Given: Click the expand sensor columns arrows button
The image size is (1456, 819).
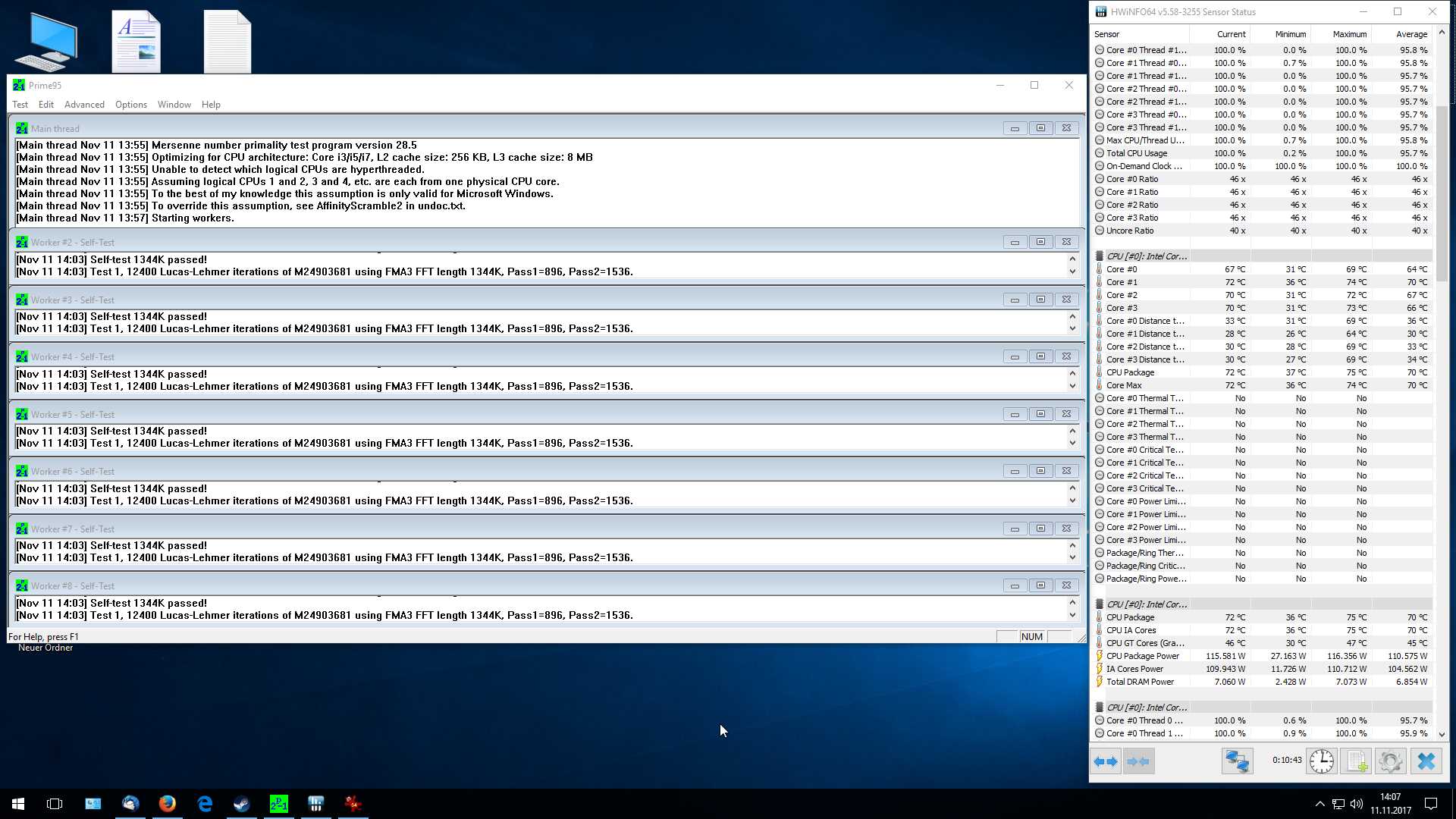Looking at the screenshot, I should 1106,761.
